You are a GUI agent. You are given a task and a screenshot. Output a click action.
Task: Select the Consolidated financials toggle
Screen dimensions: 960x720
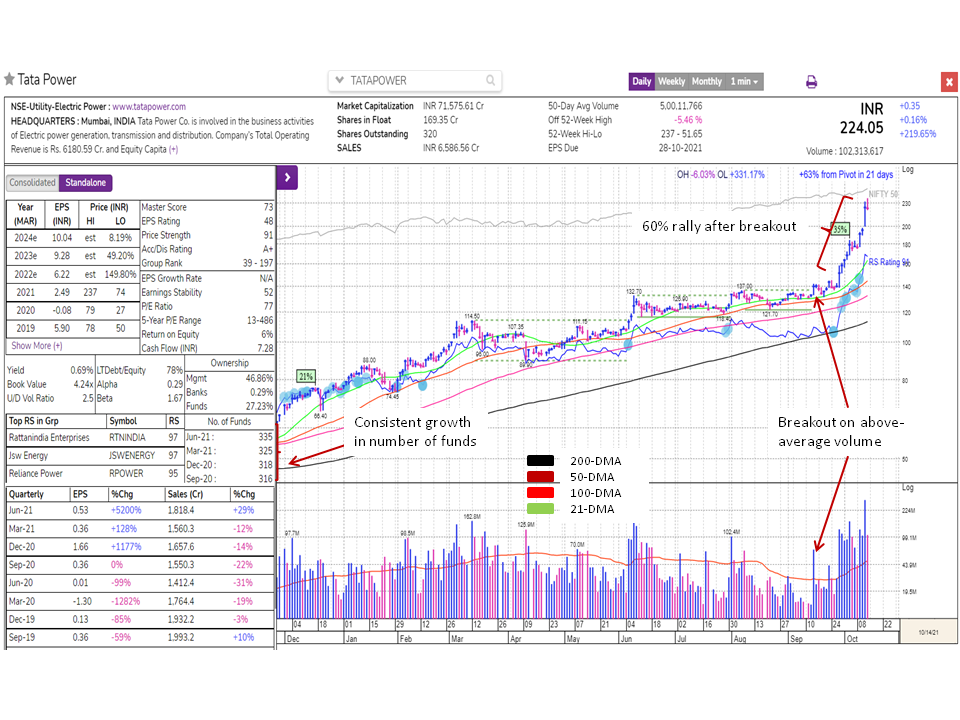[x=32, y=182]
